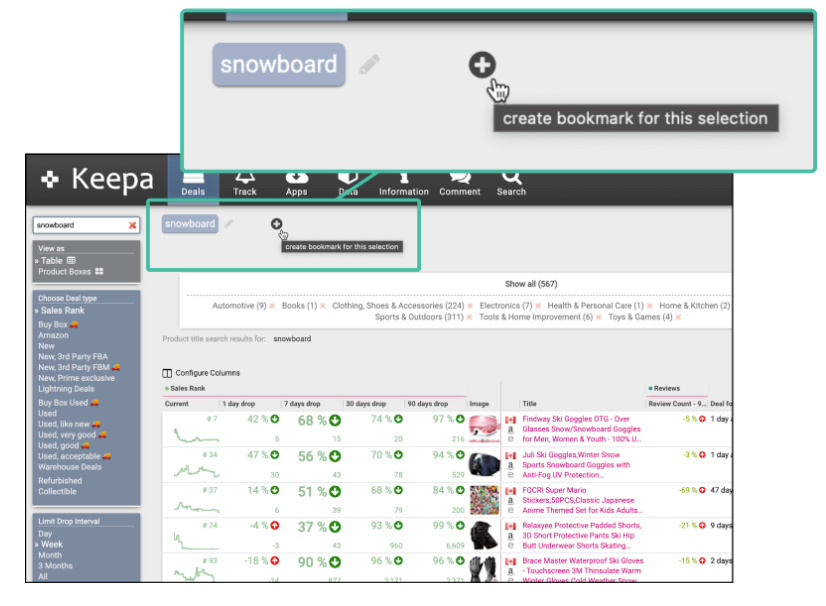Filter by Toys & Games (4)
This screenshot has height=606, width=826.
pos(640,317)
